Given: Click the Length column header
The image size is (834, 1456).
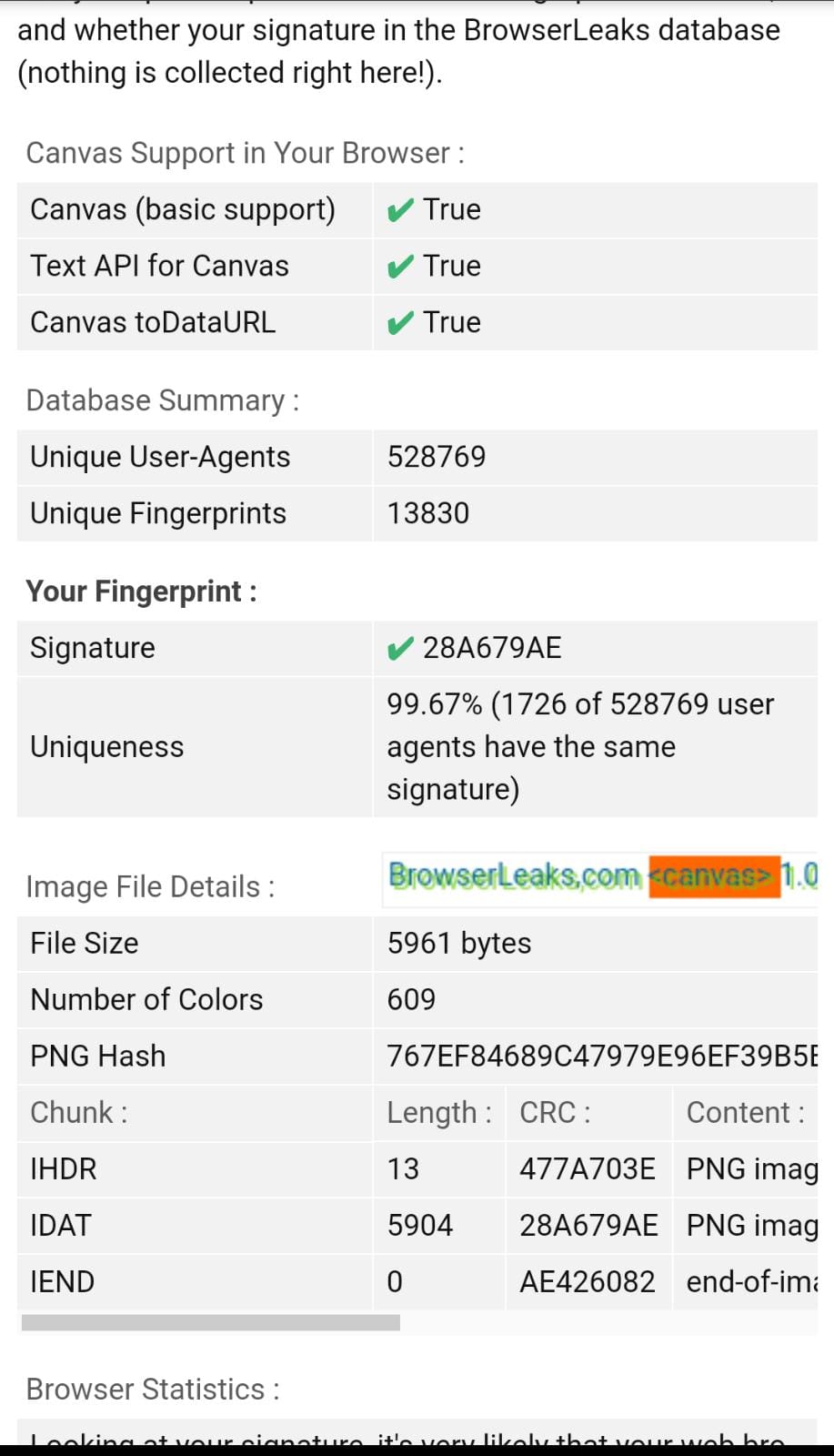Looking at the screenshot, I should [x=439, y=1112].
